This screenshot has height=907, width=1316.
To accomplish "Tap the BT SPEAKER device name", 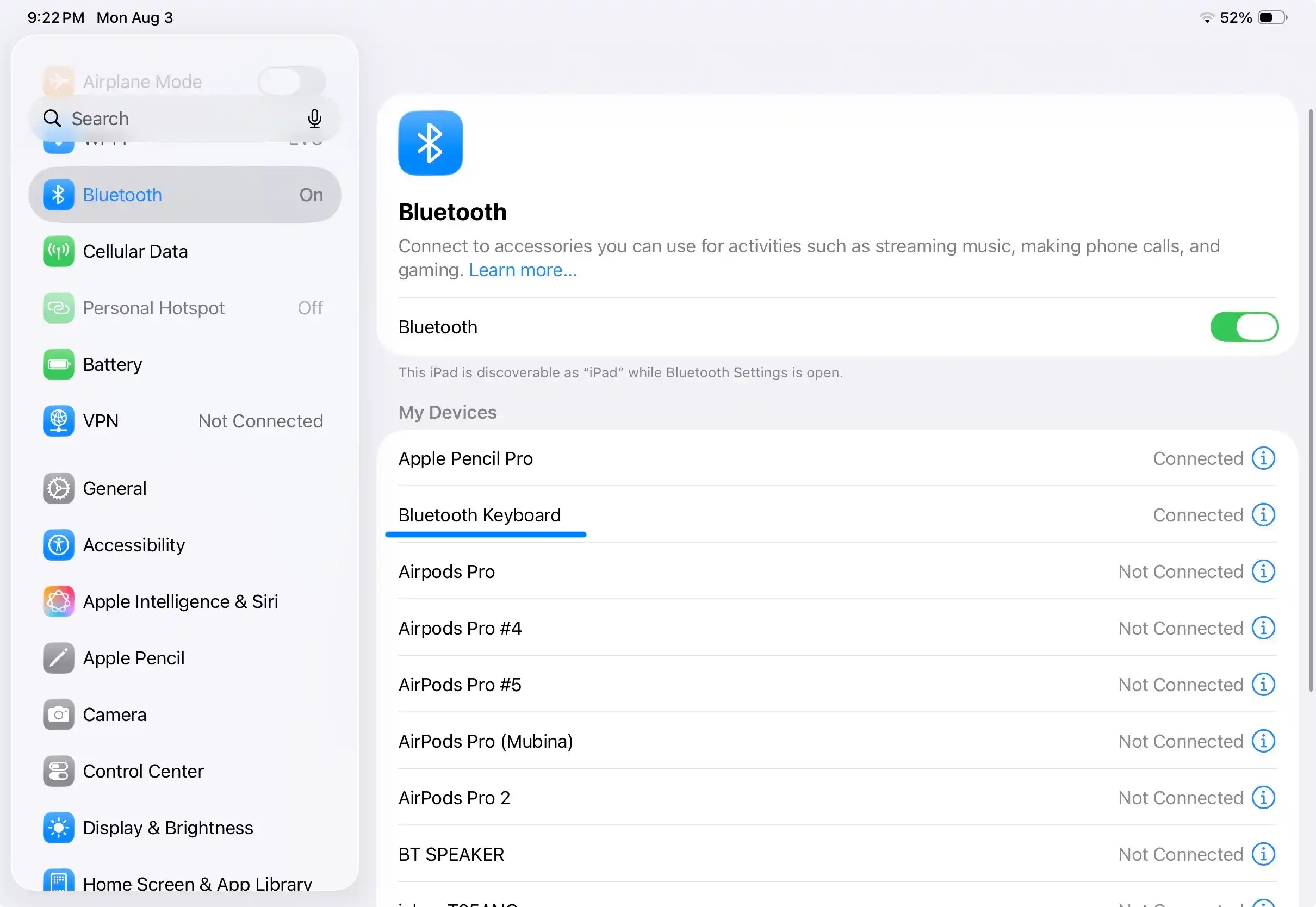I will click(451, 854).
